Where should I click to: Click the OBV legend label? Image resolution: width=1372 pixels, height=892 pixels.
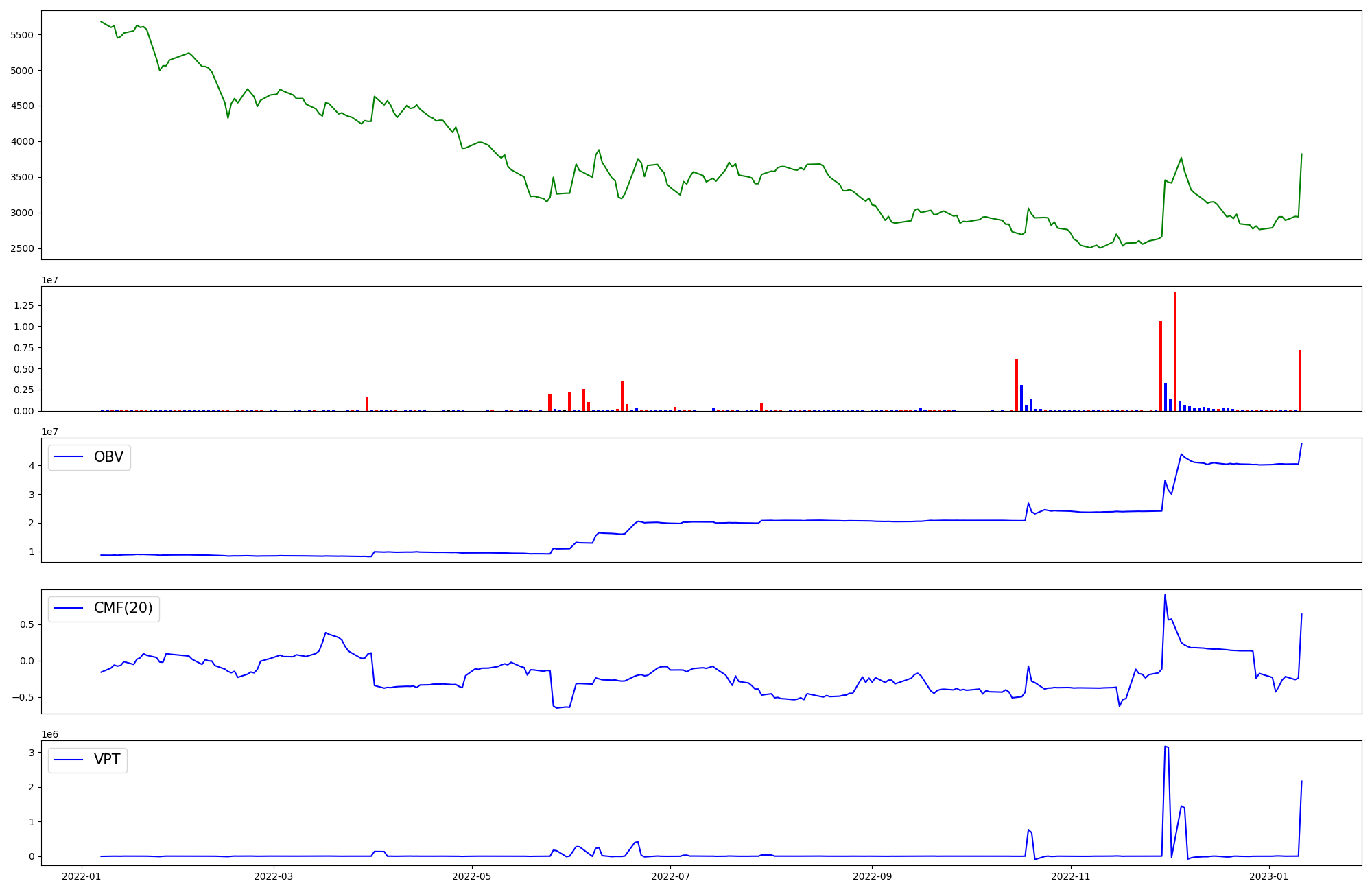coord(108,457)
